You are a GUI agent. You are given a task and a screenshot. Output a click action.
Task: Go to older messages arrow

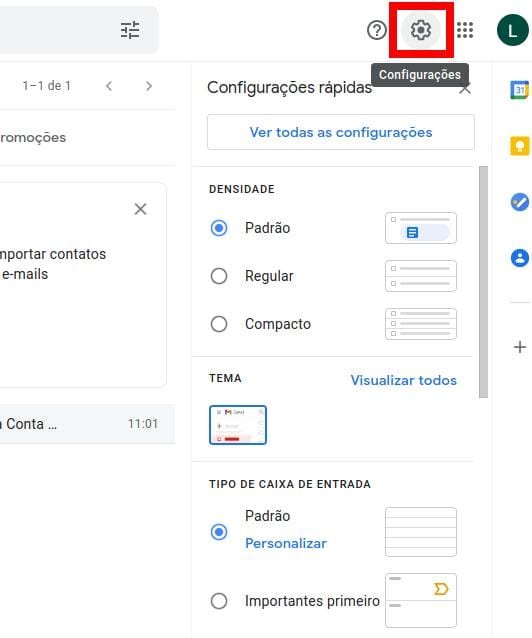(149, 86)
